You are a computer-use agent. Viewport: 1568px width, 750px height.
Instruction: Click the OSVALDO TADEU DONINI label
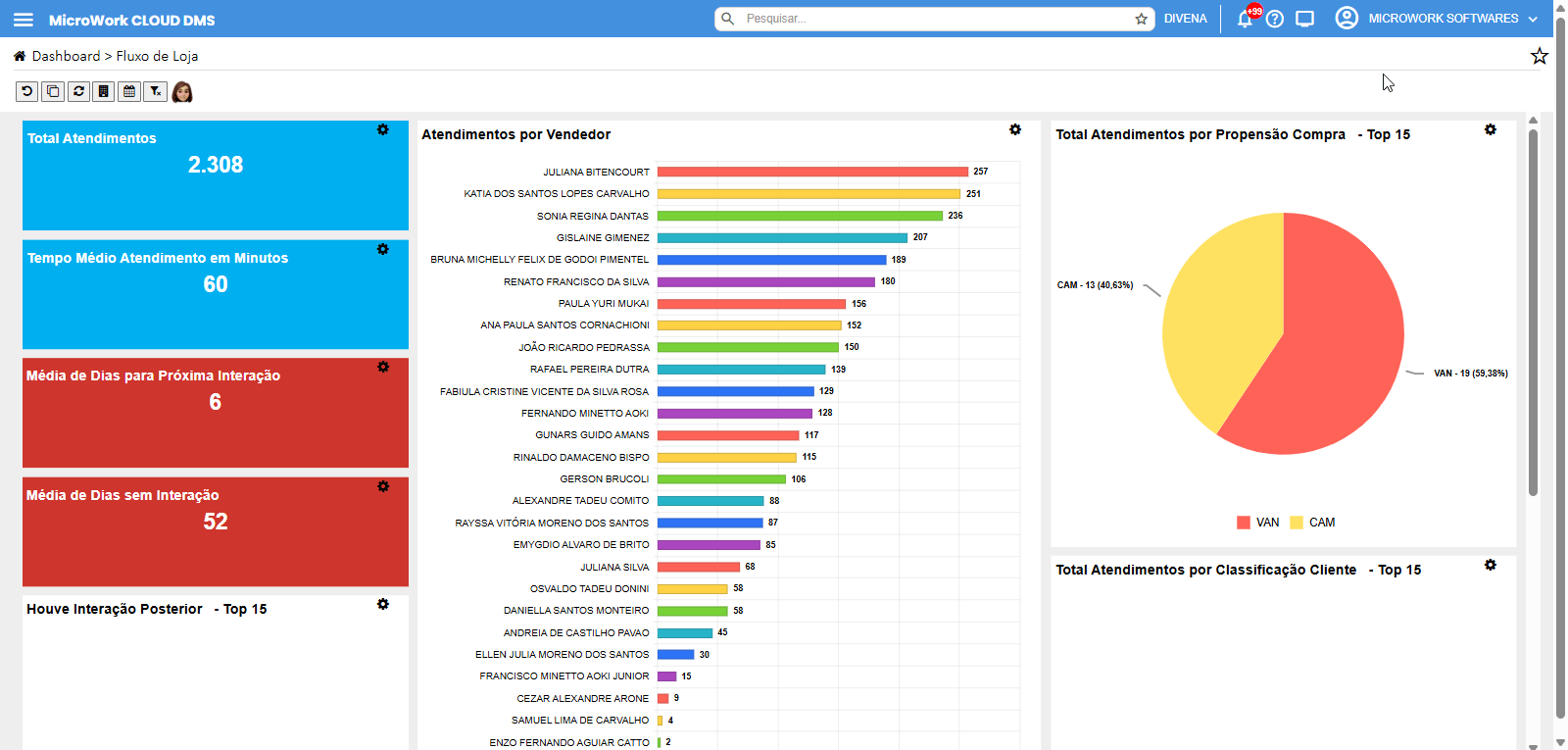coord(590,589)
